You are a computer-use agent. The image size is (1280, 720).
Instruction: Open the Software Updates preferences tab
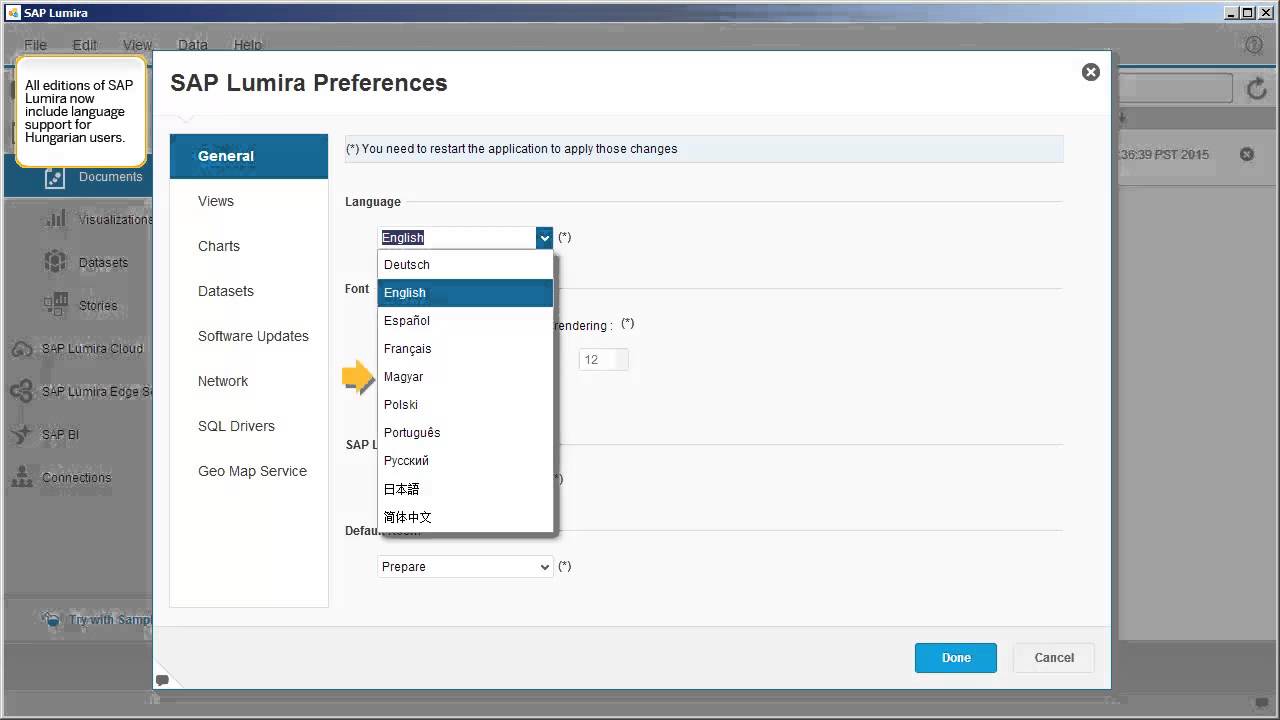click(253, 336)
